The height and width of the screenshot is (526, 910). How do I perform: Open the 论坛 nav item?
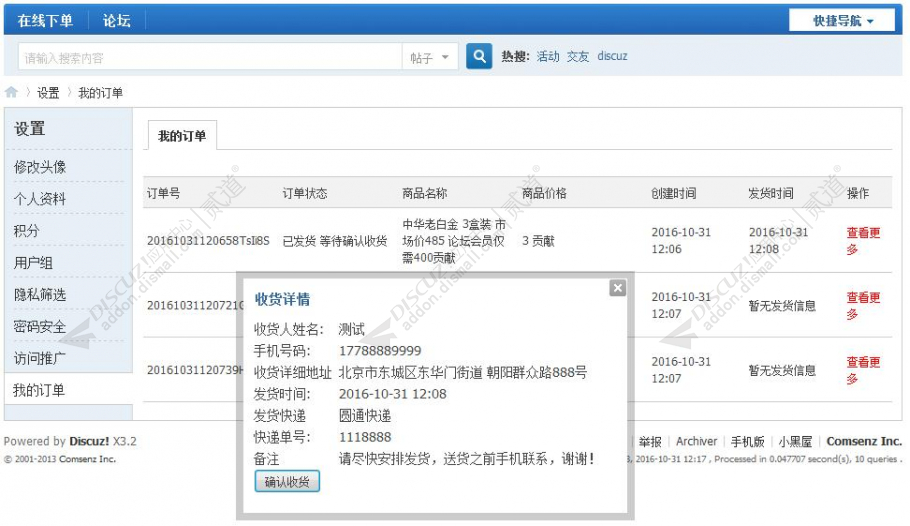(x=117, y=21)
